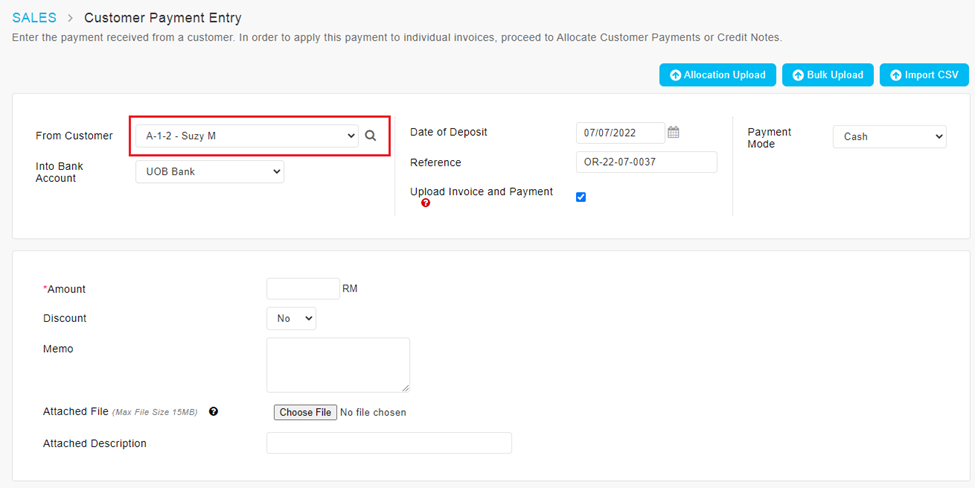The image size is (975, 488).
Task: Toggle the Upload Invoice and Payment checkbox
Action: click(x=581, y=197)
